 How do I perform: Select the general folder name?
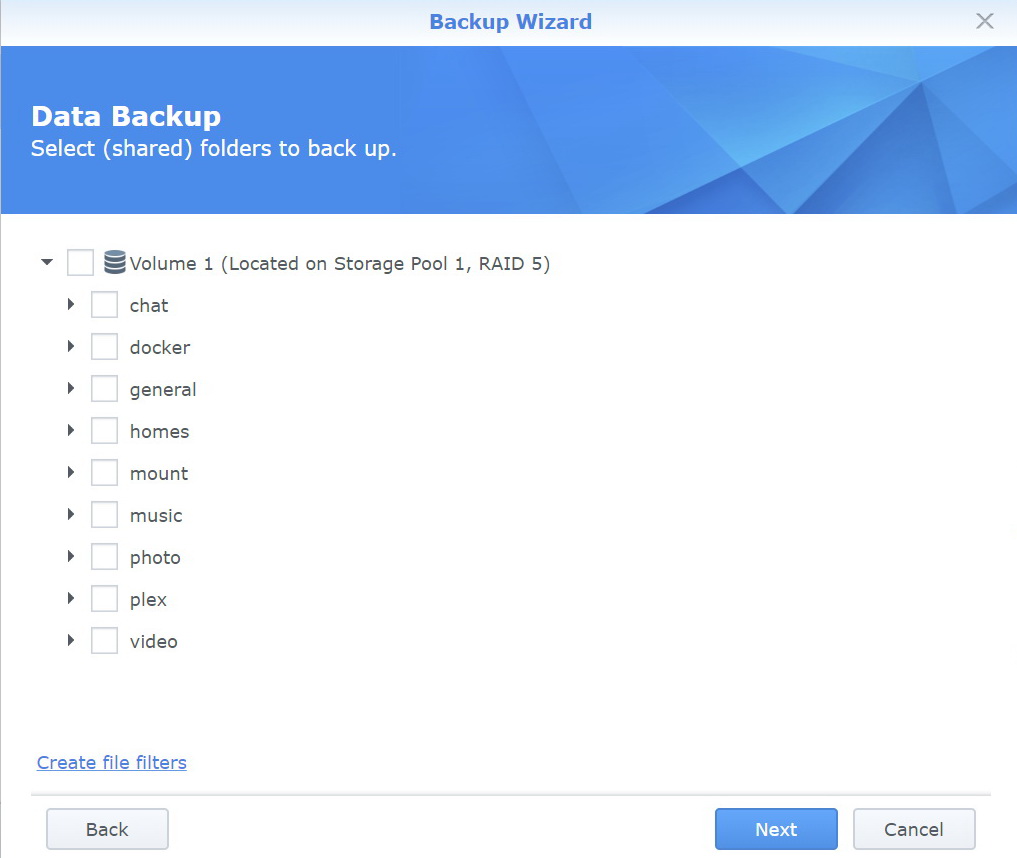[163, 390]
